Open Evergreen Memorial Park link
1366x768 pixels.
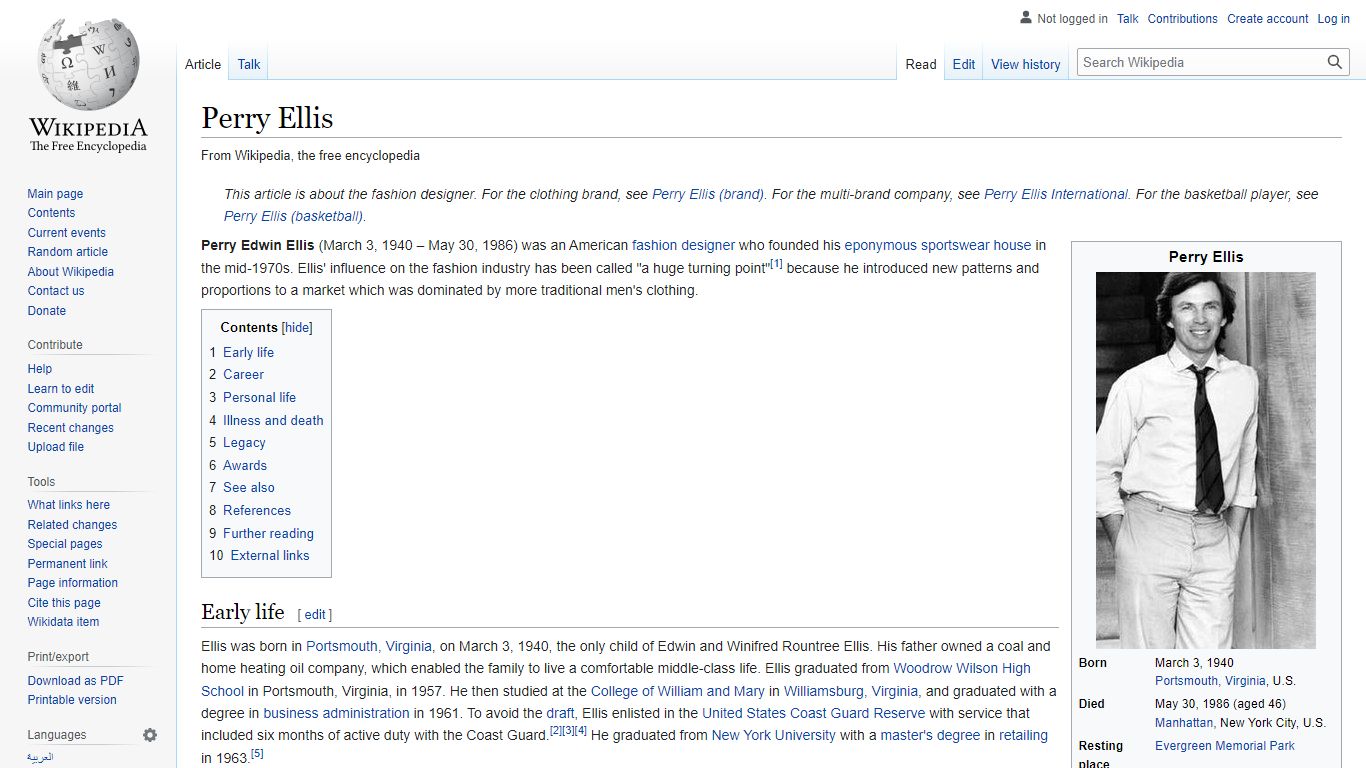coord(1225,746)
